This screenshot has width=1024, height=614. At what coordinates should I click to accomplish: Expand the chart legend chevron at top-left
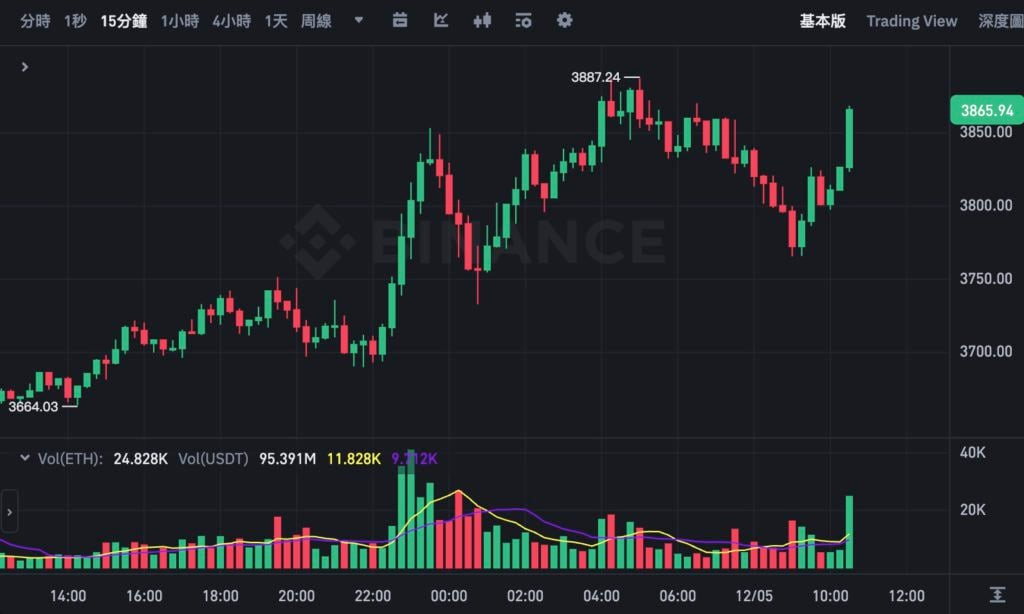pos(25,67)
